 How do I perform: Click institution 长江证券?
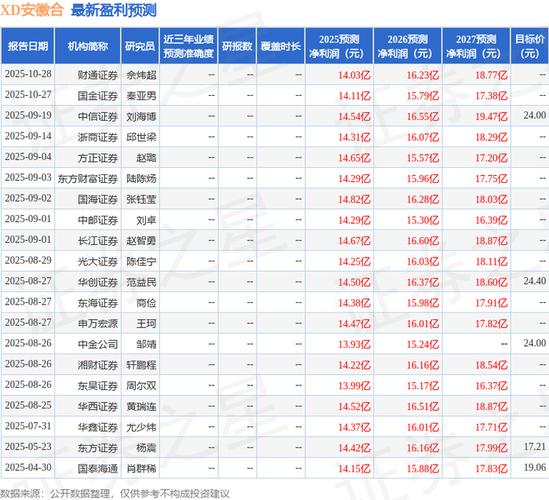[x=97, y=241]
